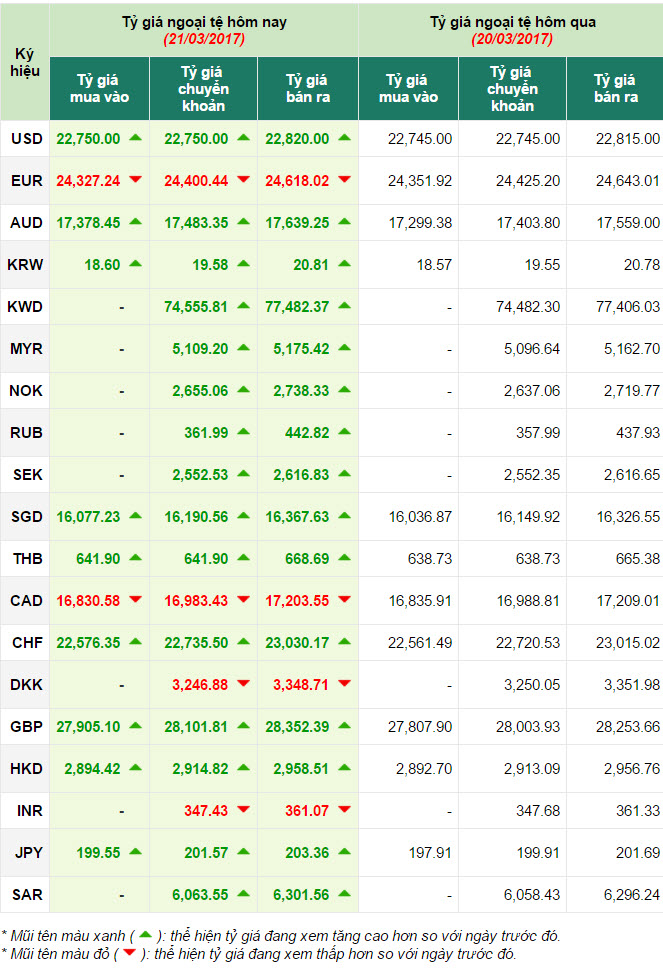Select today's 'Tỷ giá bán ra' column header
This screenshot has height=970, width=663.
coord(308,88)
